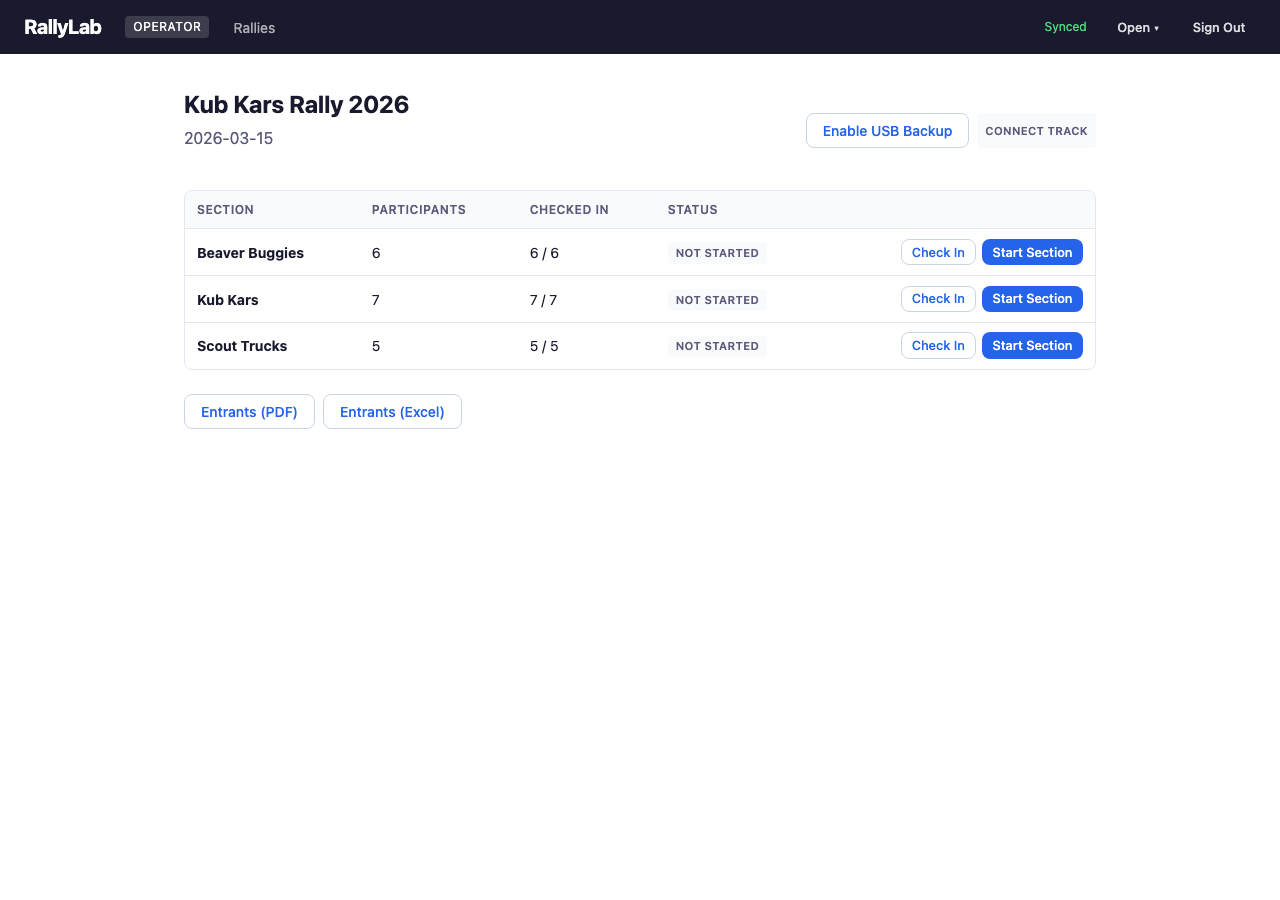This screenshot has height=900, width=1280.
Task: Click the Kub Kars Rally 2026 heading
Action: pos(296,105)
